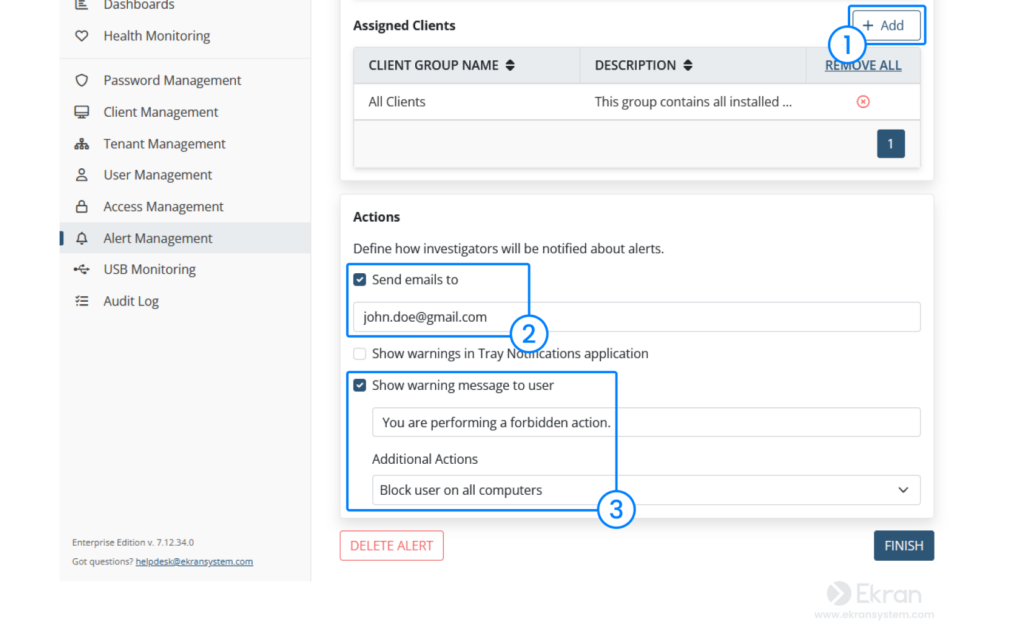Click the Tenant Management hierarchy icon
1024x642 pixels.
(82, 144)
